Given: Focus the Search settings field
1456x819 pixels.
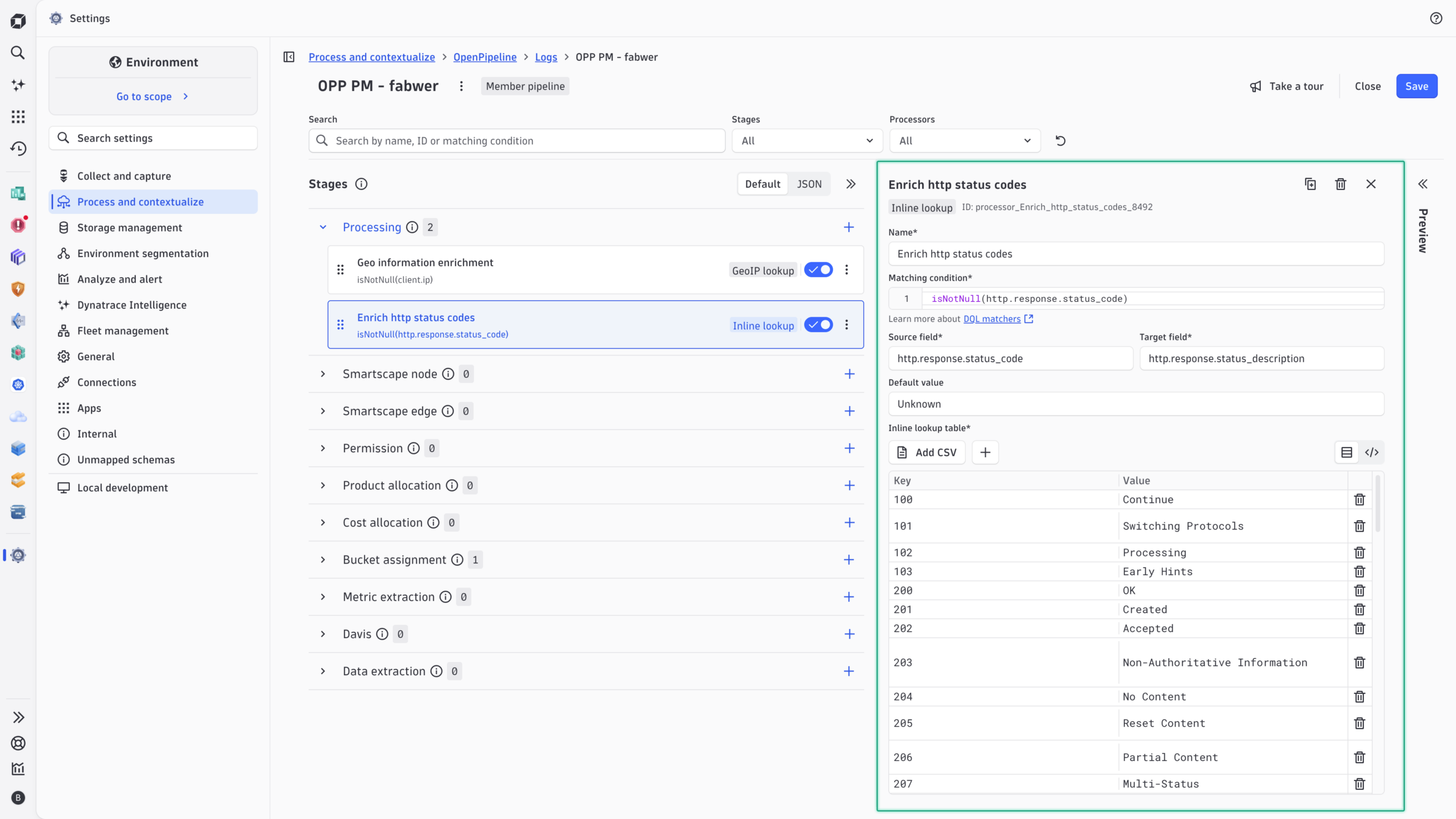Looking at the screenshot, I should click(153, 138).
